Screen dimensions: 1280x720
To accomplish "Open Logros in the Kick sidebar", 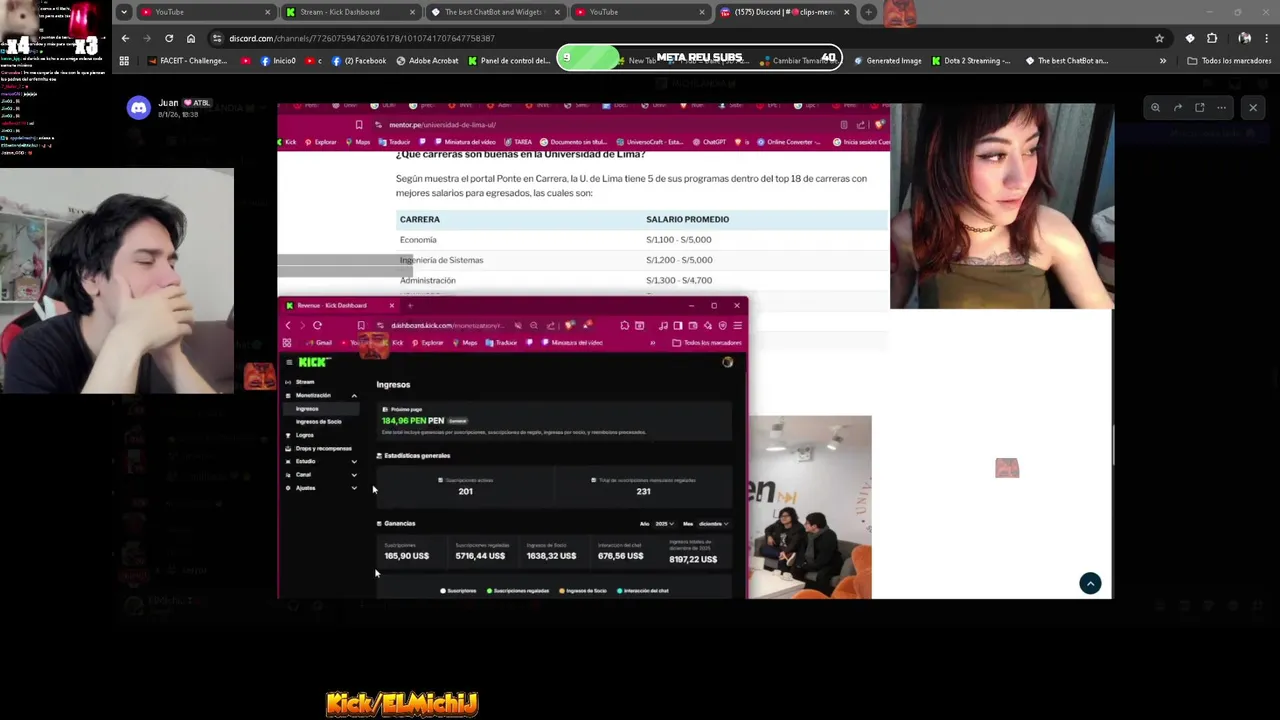I will pos(305,435).
